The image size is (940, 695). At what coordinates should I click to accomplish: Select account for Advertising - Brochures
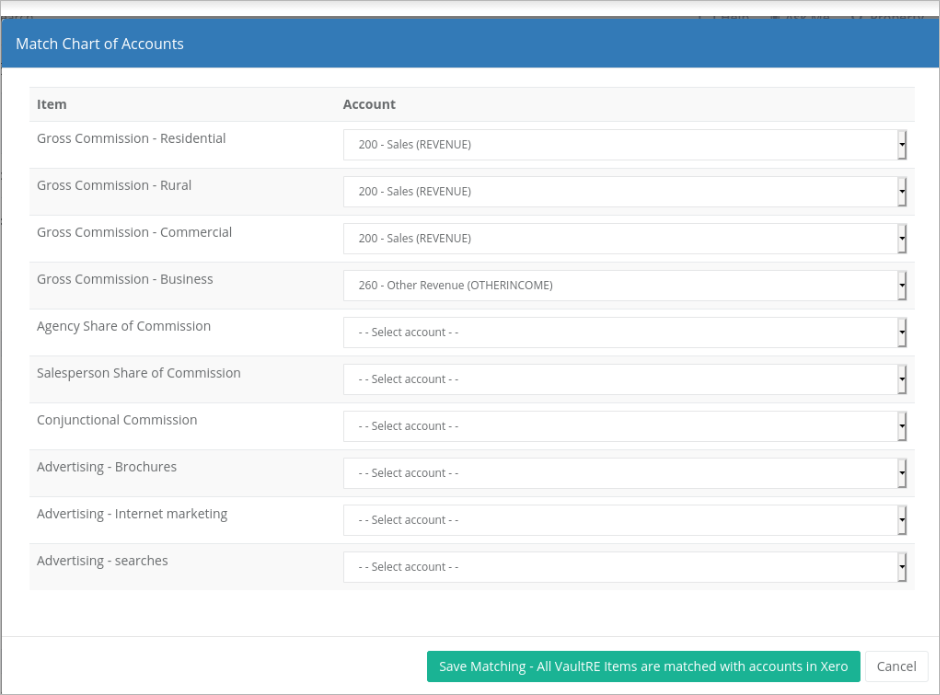coord(624,473)
